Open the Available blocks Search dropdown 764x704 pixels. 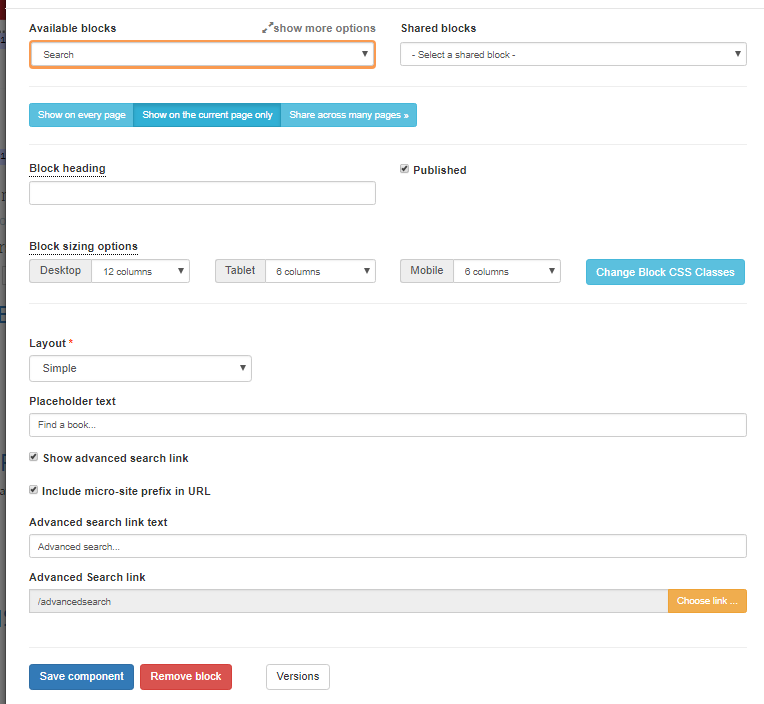coord(202,54)
